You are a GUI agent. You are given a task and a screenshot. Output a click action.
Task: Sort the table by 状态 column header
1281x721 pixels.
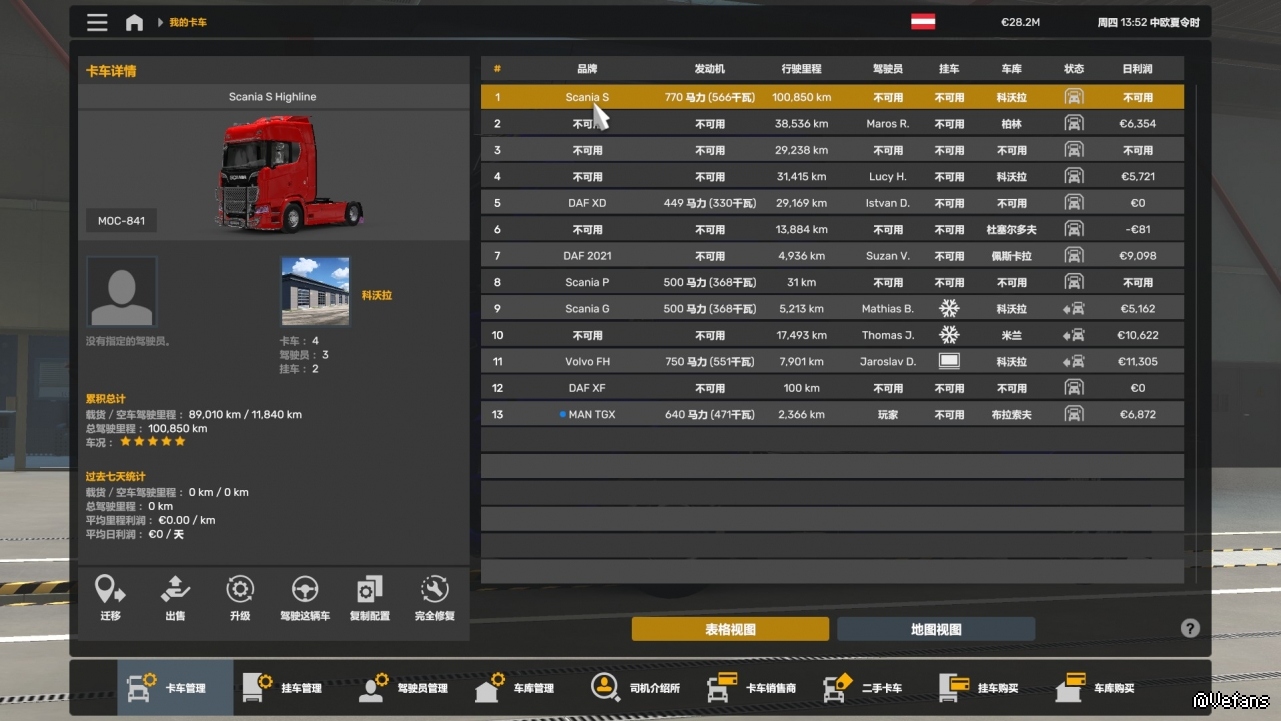click(1074, 69)
